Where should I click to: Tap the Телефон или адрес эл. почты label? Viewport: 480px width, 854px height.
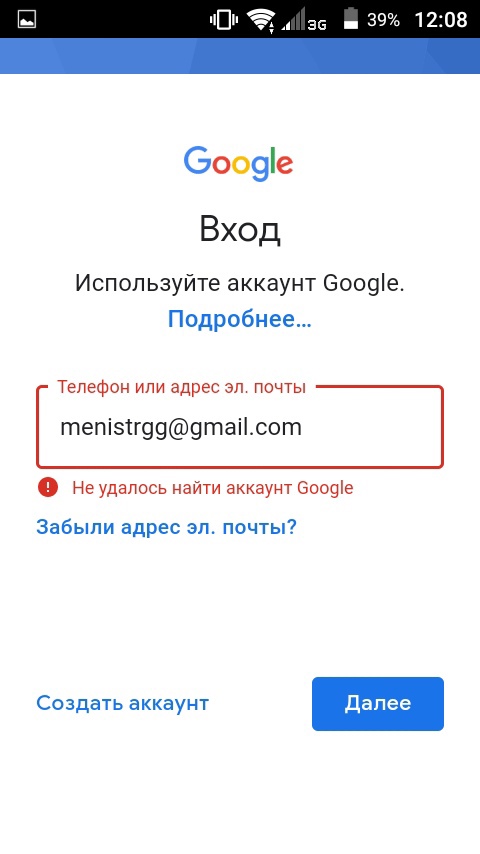coord(181,387)
